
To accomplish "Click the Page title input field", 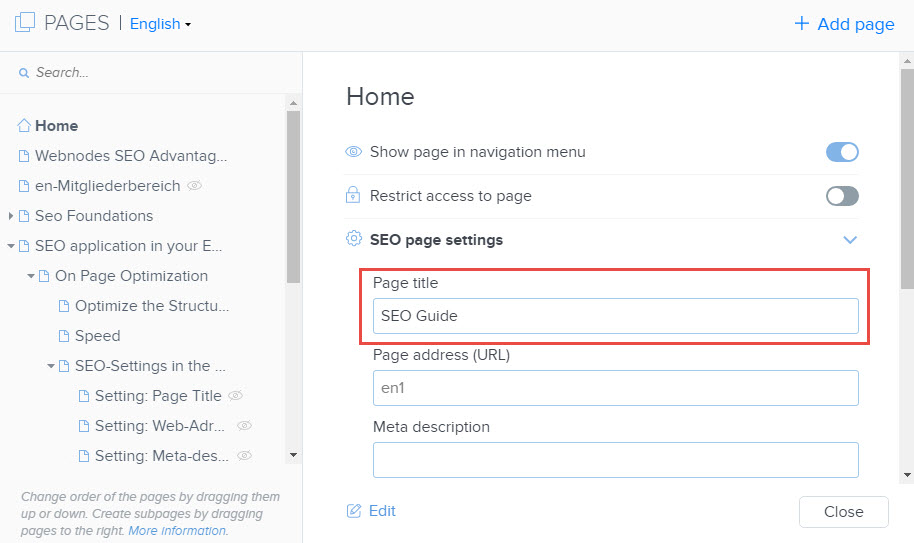I will tap(616, 316).
